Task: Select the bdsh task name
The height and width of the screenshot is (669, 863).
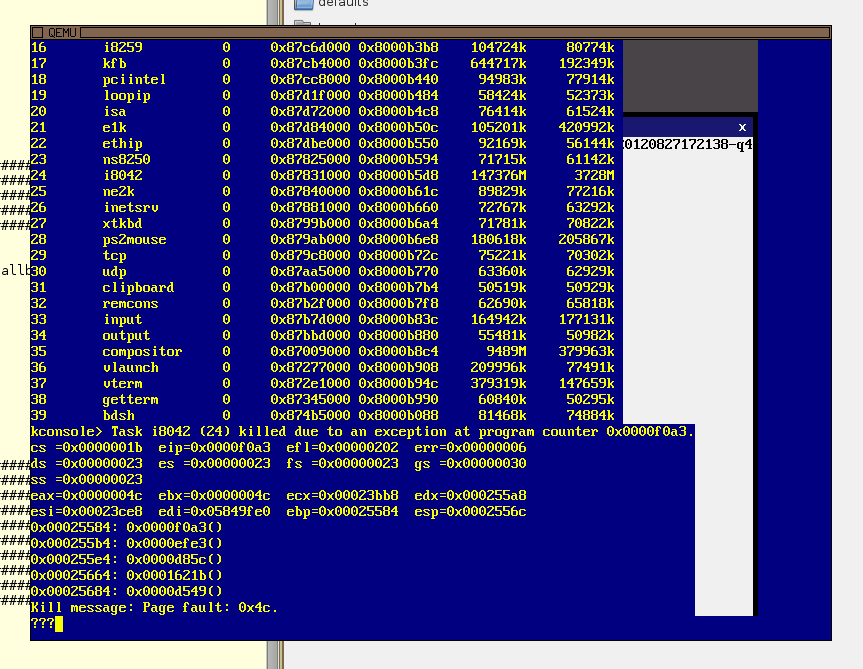Action: pyautogui.click(x=118, y=415)
